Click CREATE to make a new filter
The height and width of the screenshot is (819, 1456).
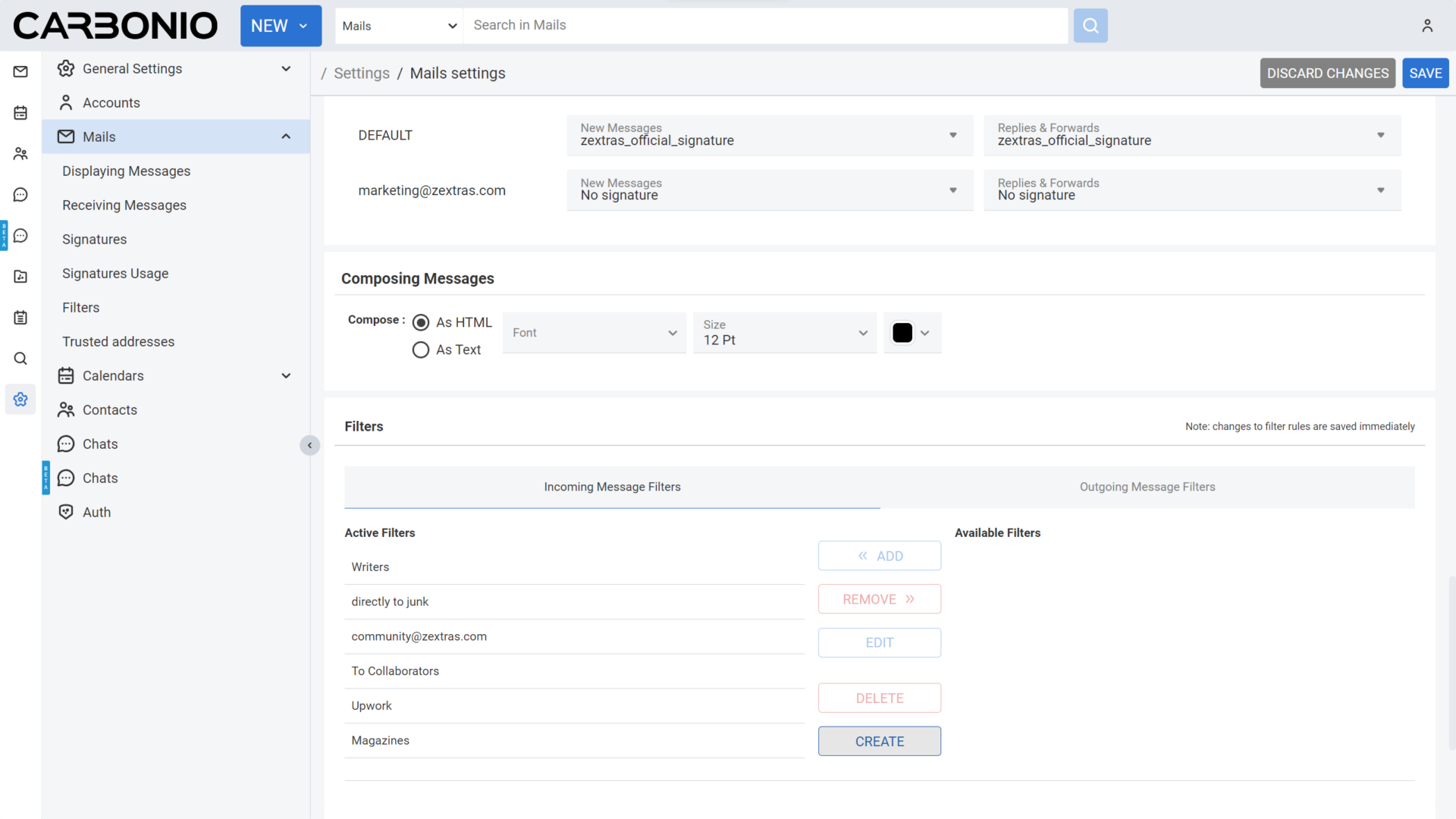click(879, 741)
